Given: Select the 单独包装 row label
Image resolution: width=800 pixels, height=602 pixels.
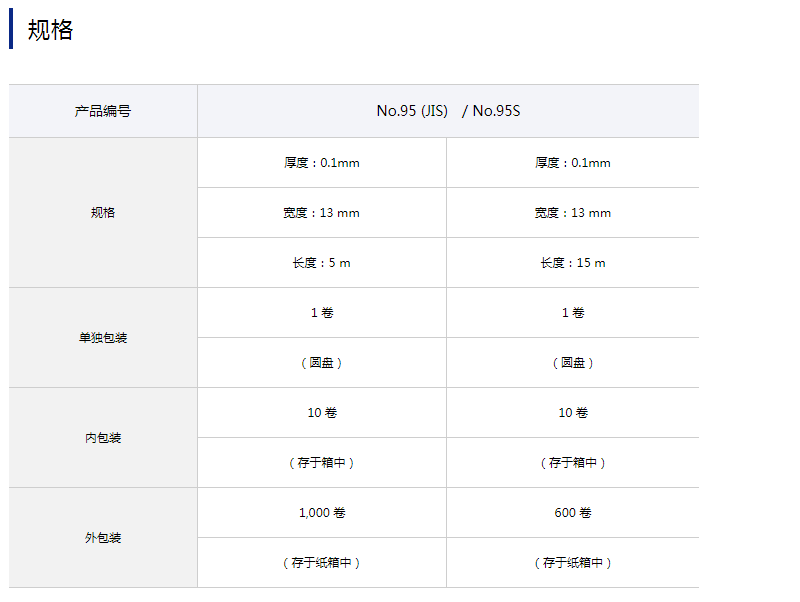Looking at the screenshot, I should click(103, 338).
